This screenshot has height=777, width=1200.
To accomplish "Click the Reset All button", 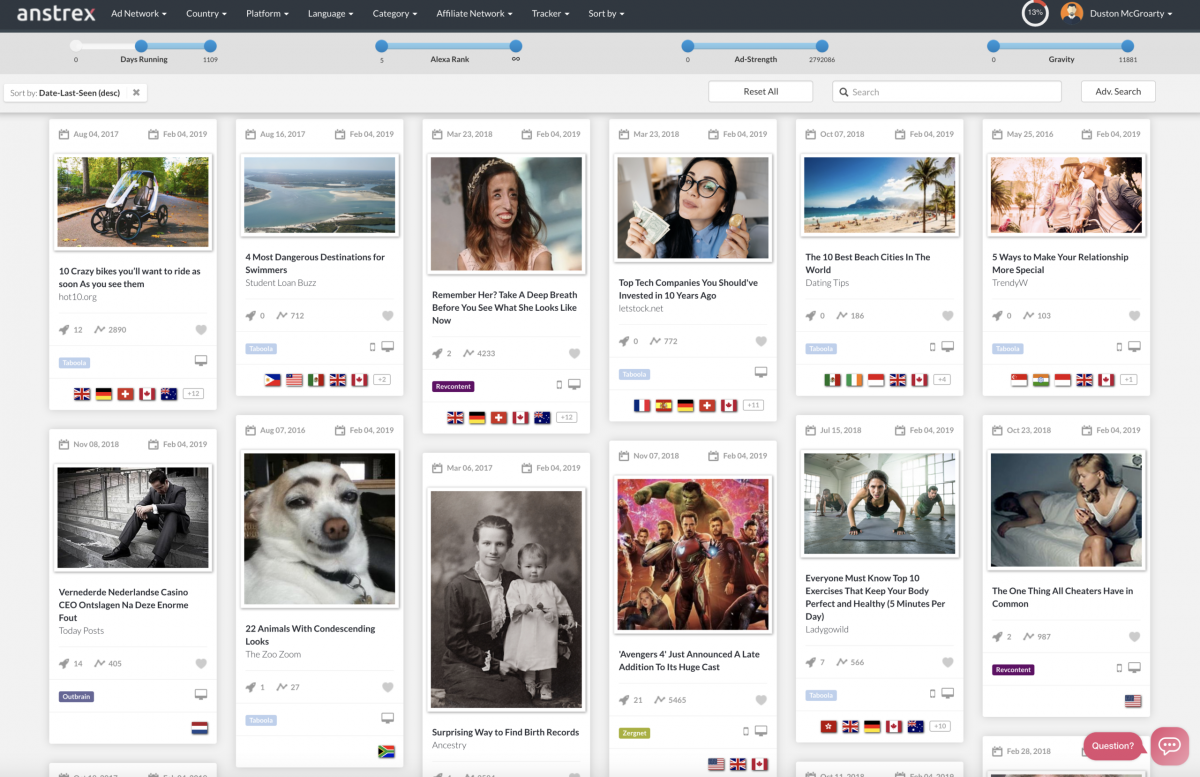I will 761,92.
